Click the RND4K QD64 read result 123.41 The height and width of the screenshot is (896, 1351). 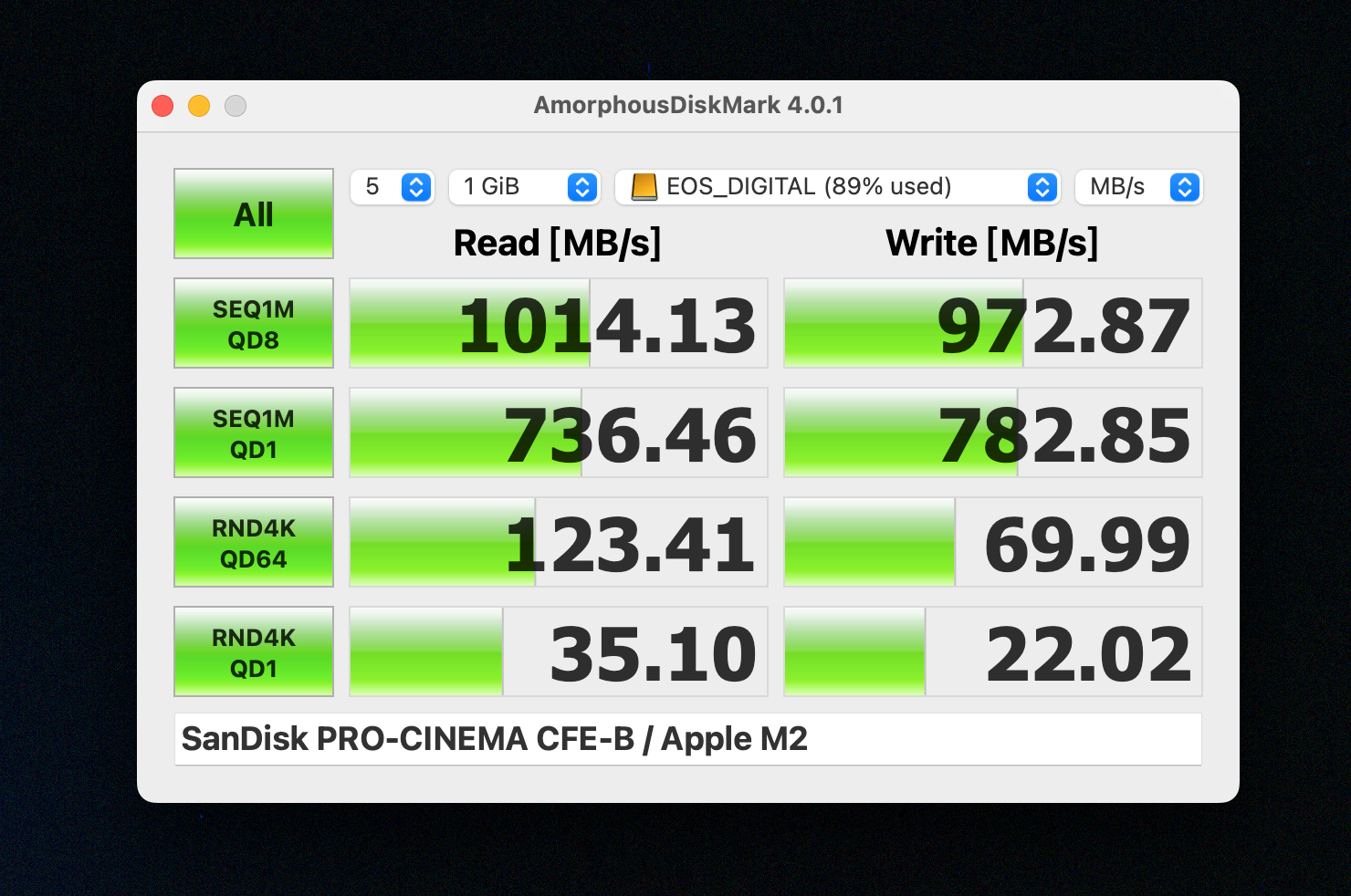[x=559, y=542]
